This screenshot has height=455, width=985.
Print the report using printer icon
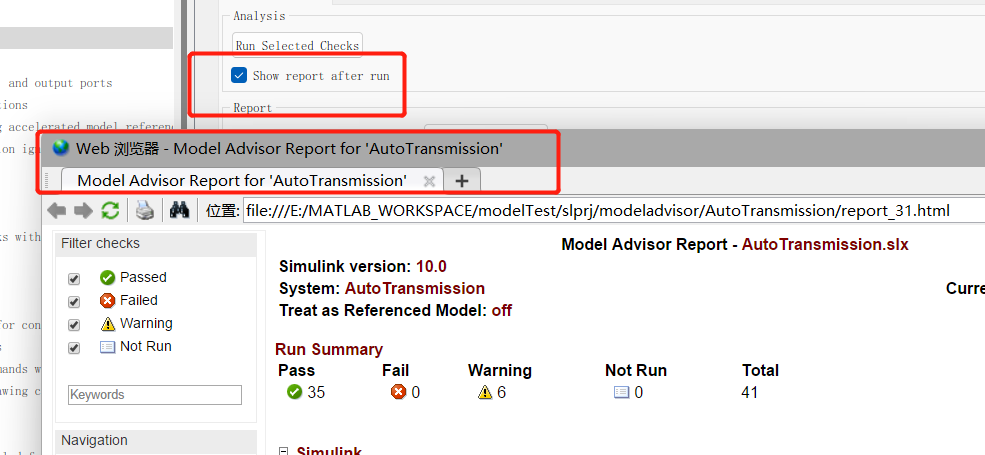click(x=145, y=211)
